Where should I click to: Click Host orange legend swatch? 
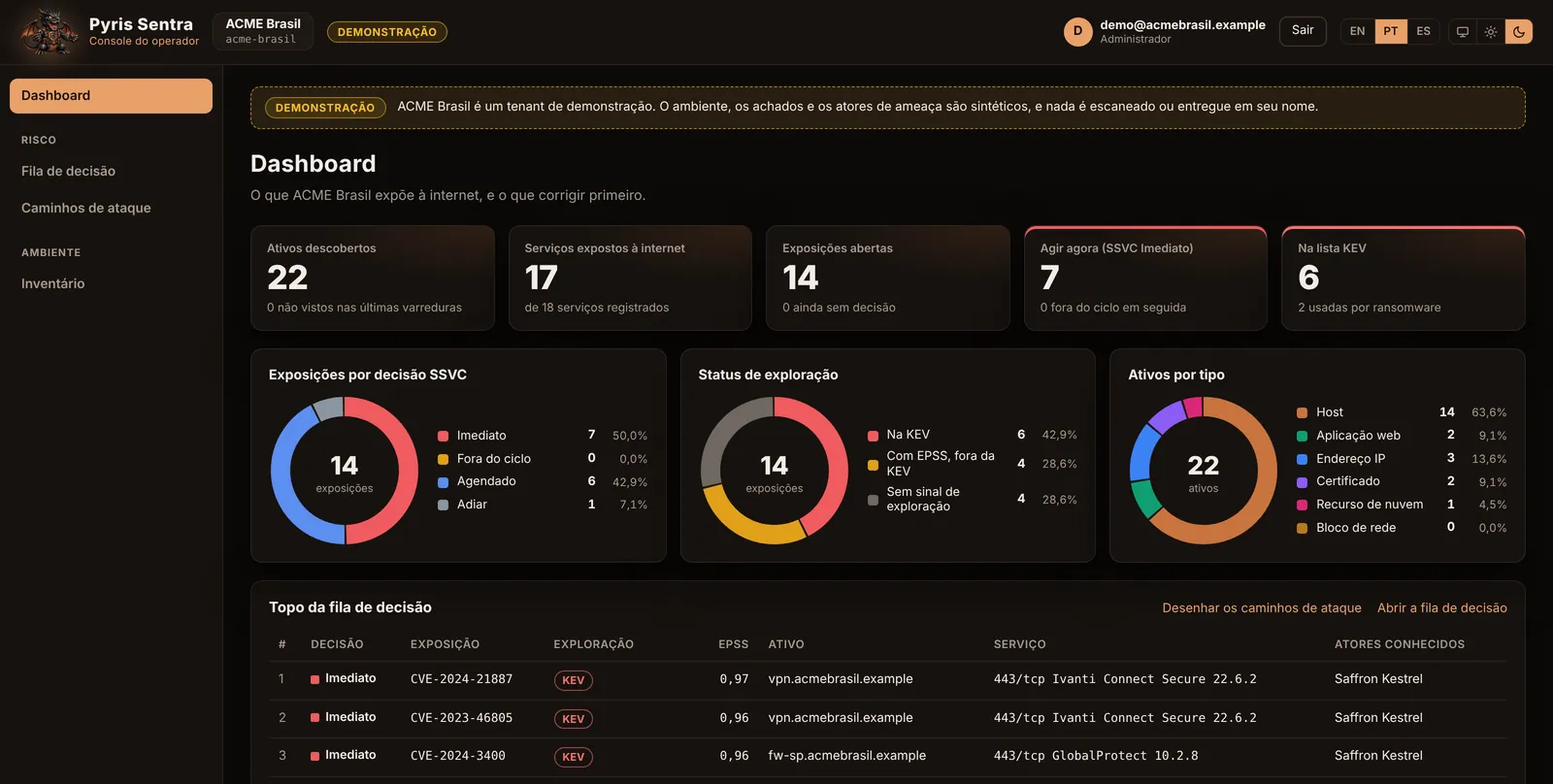point(1303,413)
